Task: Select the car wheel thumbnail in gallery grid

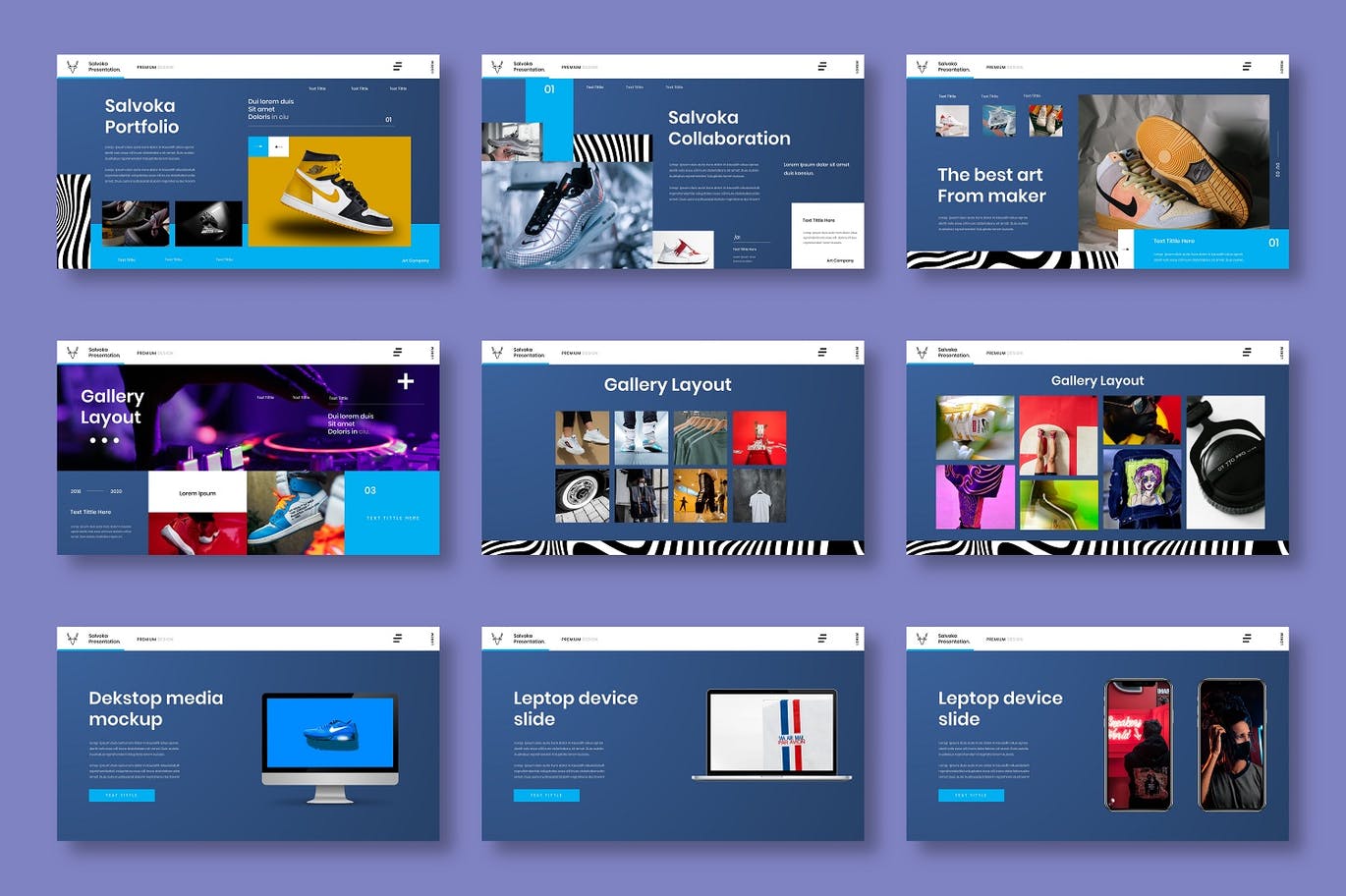Action: pyautogui.click(x=582, y=495)
